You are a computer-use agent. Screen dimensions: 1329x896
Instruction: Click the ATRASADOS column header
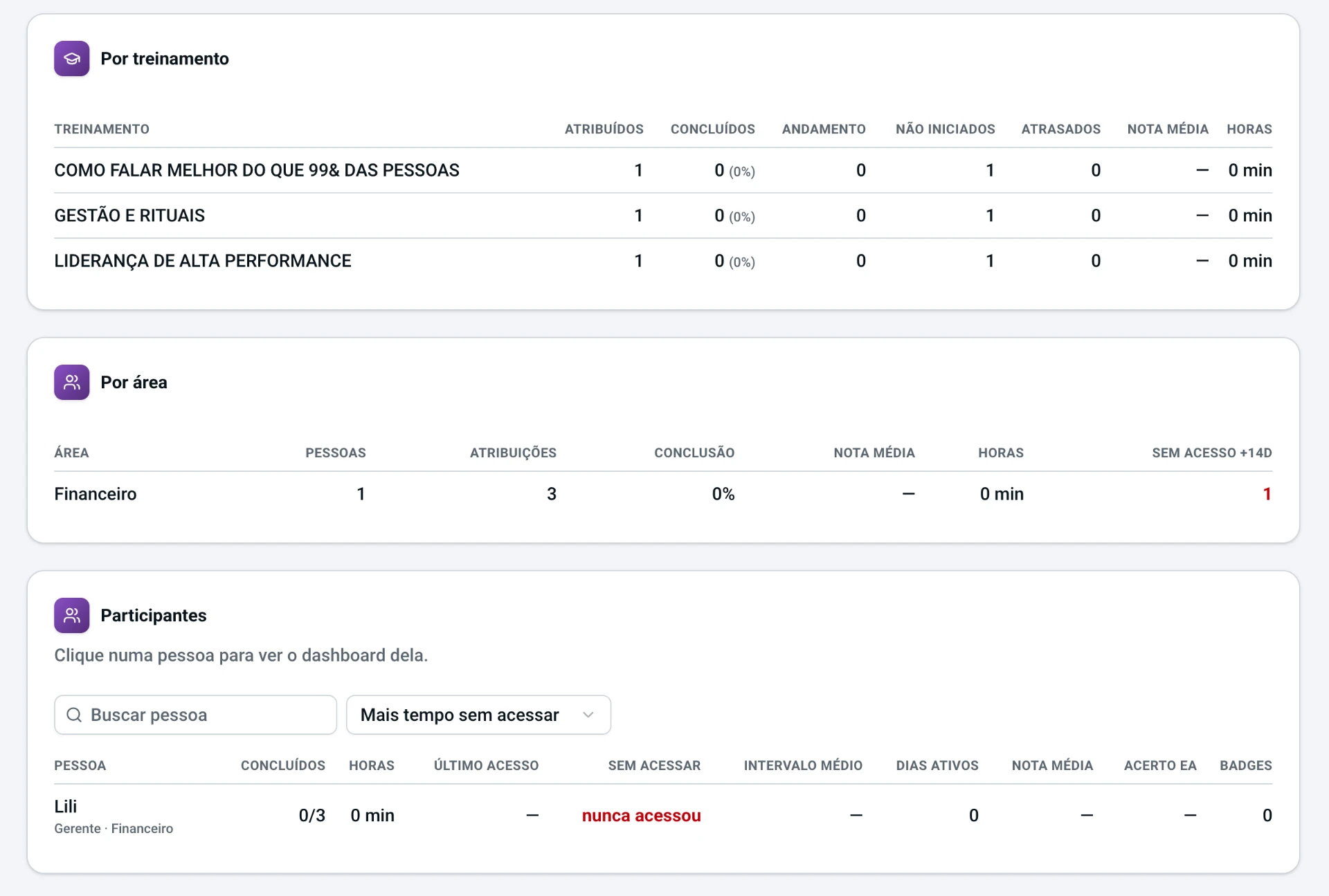pyautogui.click(x=1060, y=129)
